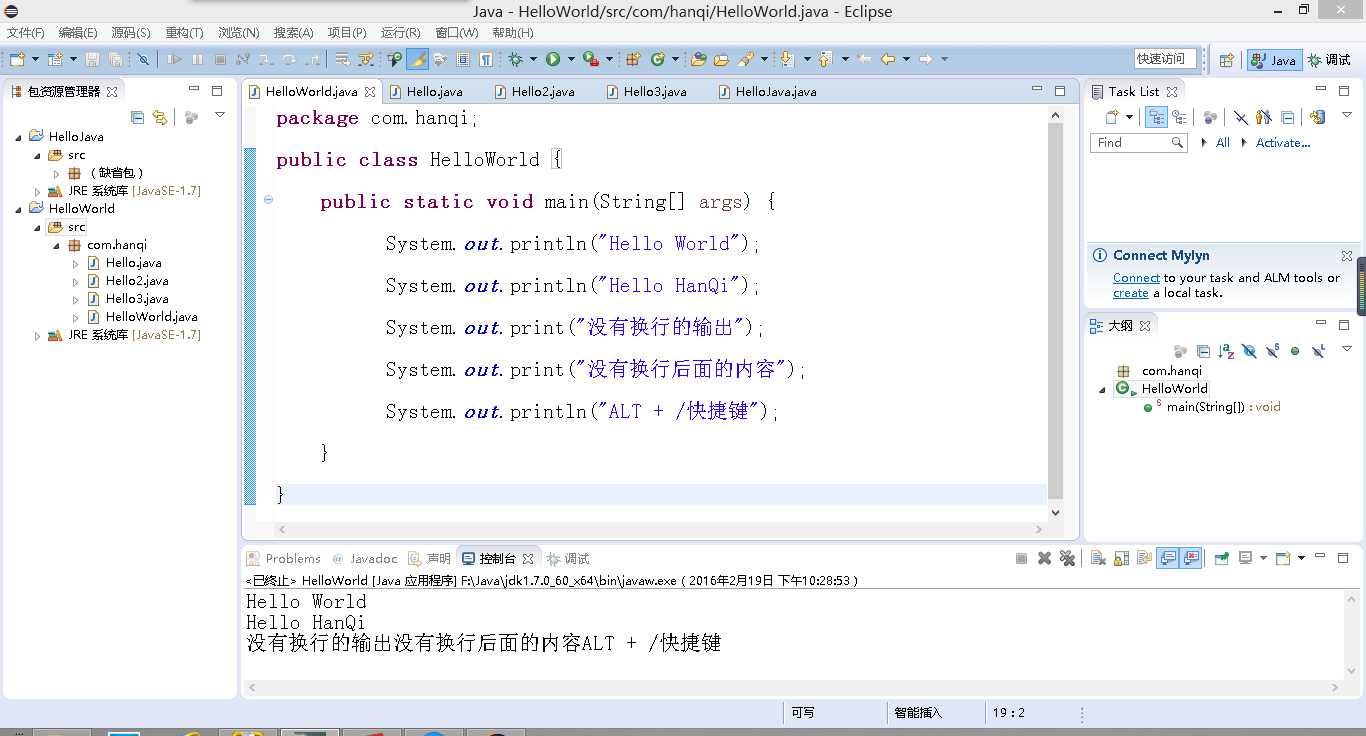Toggle Link with Editor in Package Explorer
The height and width of the screenshot is (736, 1366).
[159, 117]
